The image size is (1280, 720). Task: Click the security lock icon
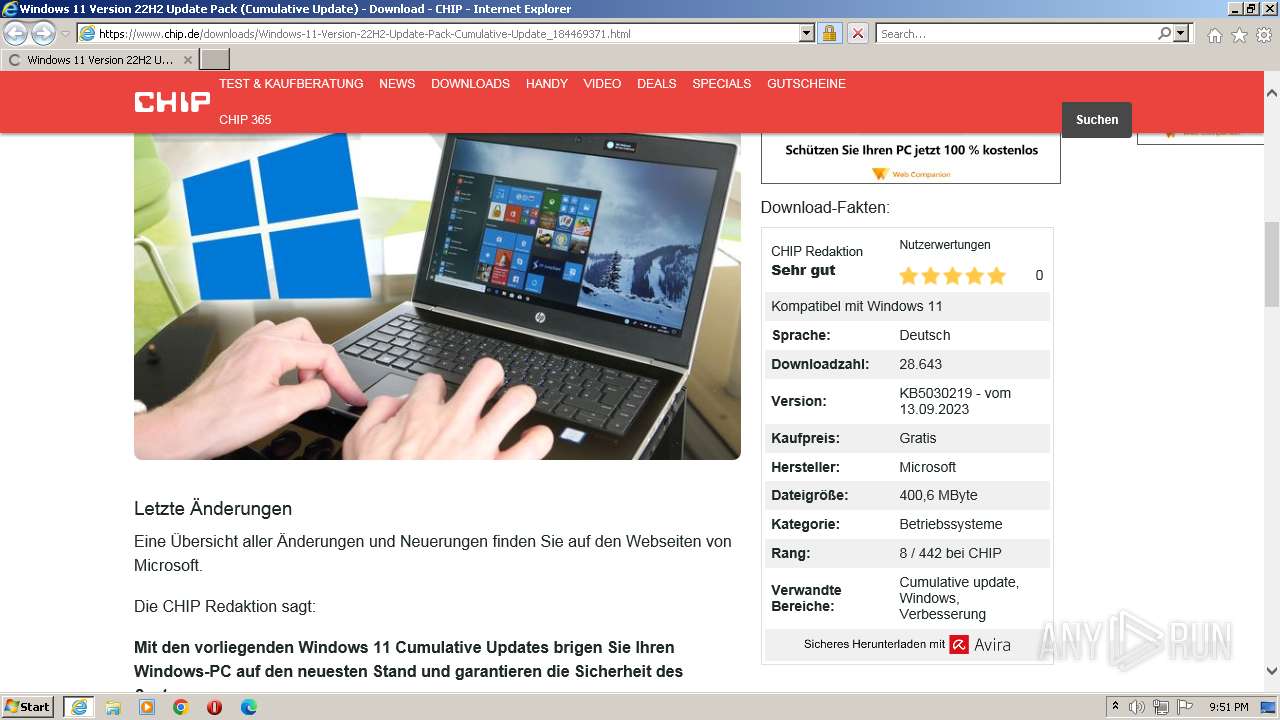(x=829, y=34)
